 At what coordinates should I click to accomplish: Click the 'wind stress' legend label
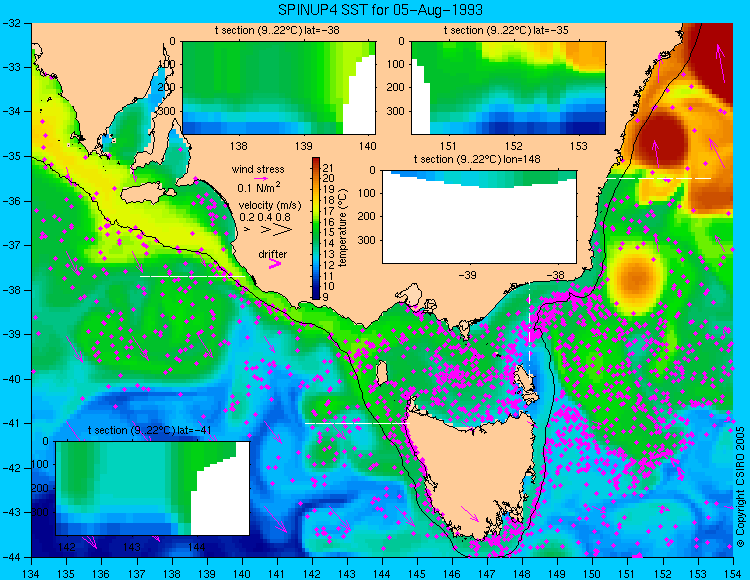click(258, 169)
